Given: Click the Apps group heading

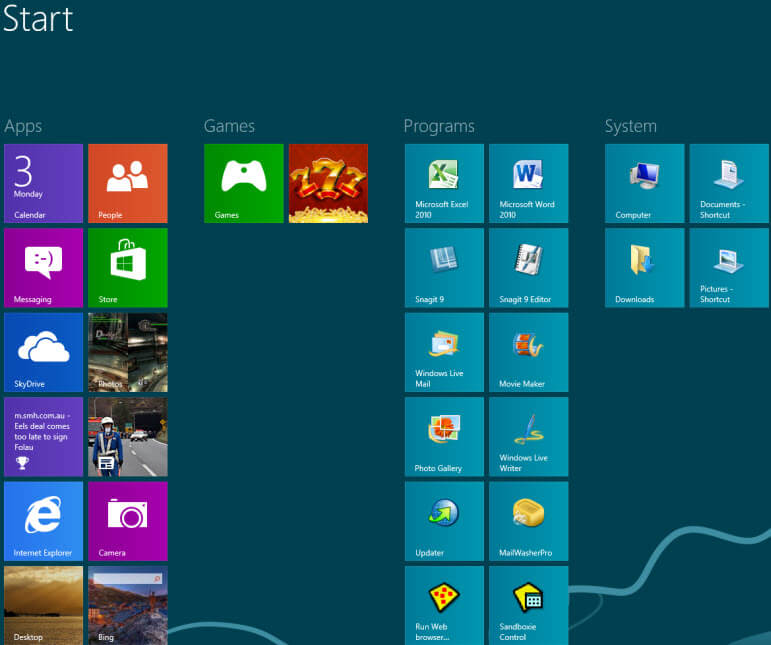Looking at the screenshot, I should (23, 127).
